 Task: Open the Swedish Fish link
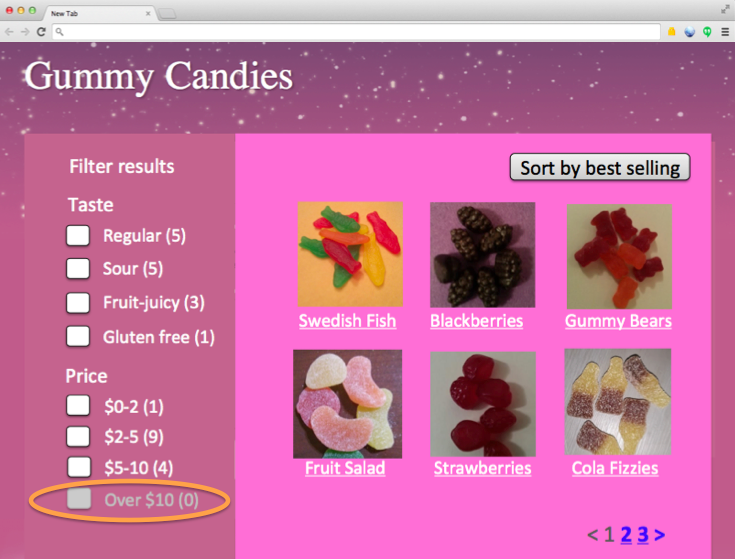click(347, 321)
